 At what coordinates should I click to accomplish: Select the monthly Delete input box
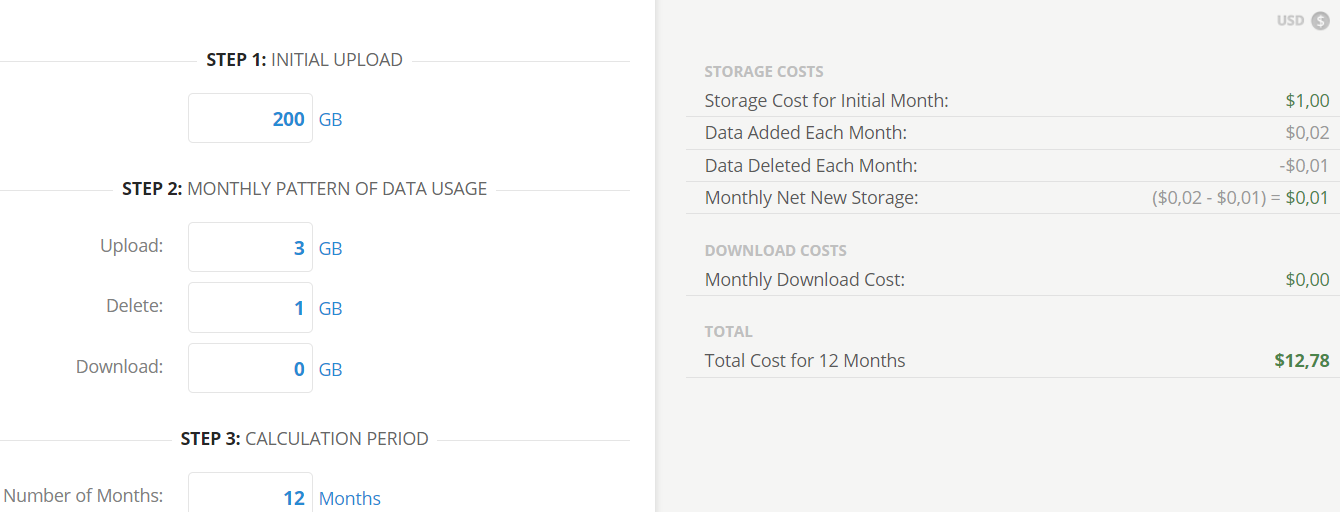point(250,308)
